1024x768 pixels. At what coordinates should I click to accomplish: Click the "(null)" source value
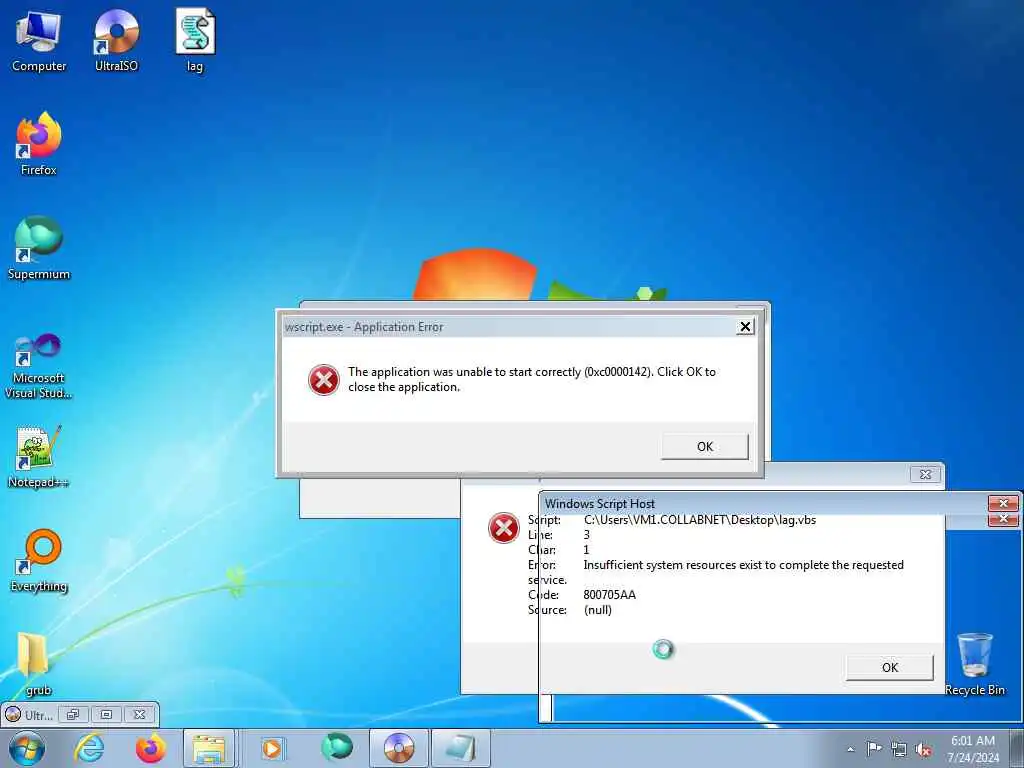point(598,610)
